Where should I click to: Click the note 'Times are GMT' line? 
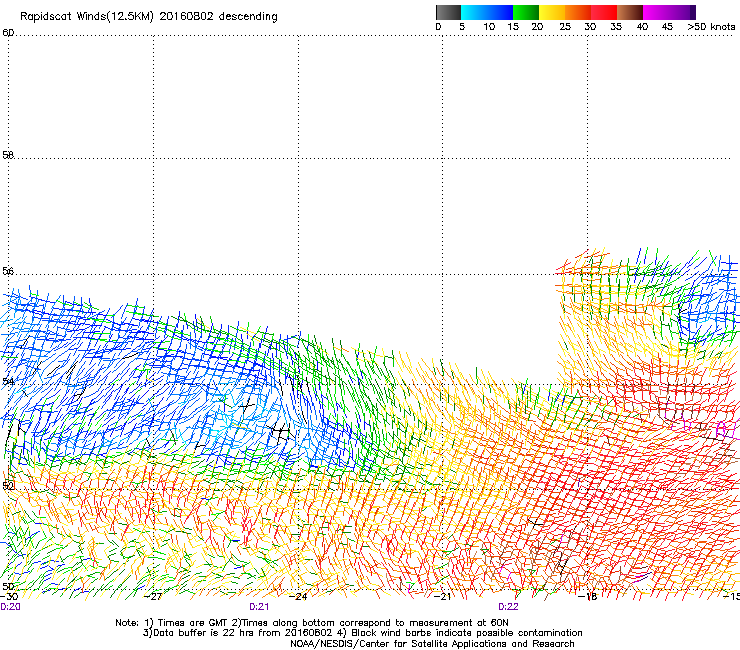[x=312, y=623]
